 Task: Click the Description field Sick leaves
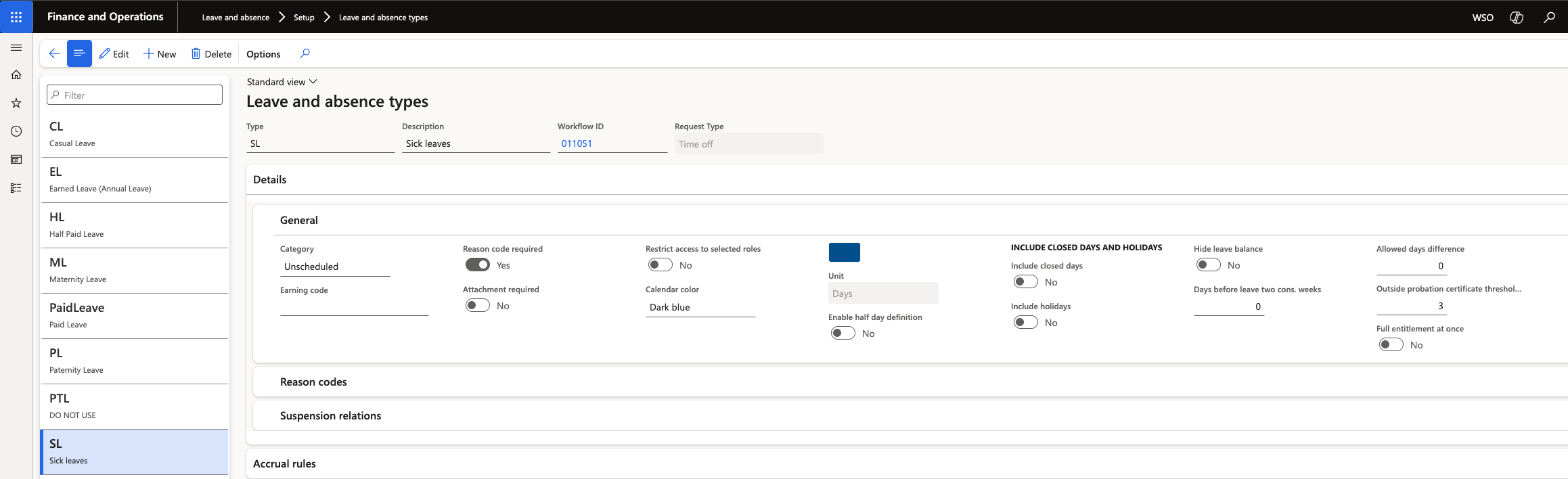coord(476,143)
